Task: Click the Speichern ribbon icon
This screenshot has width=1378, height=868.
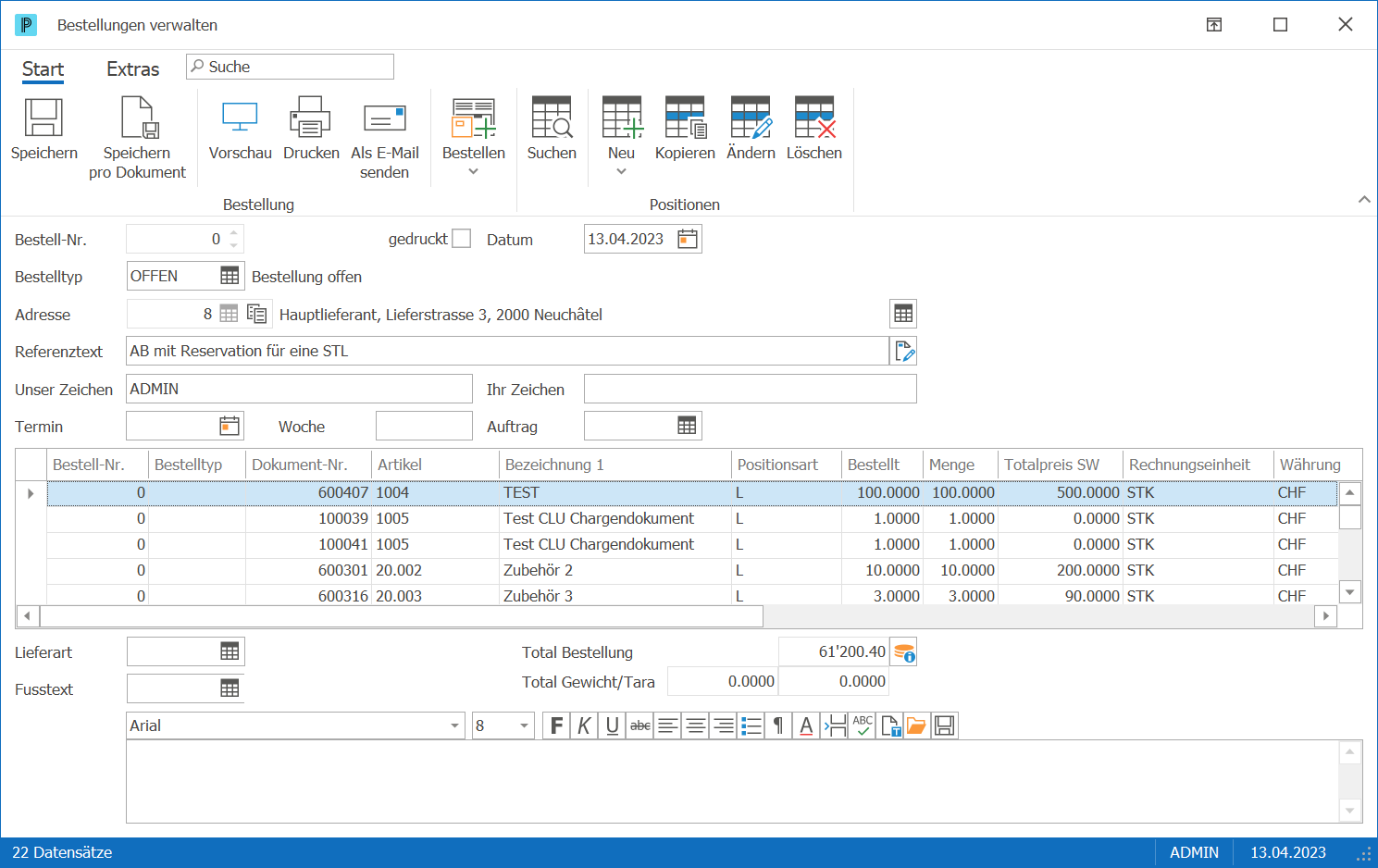Action: (43, 118)
